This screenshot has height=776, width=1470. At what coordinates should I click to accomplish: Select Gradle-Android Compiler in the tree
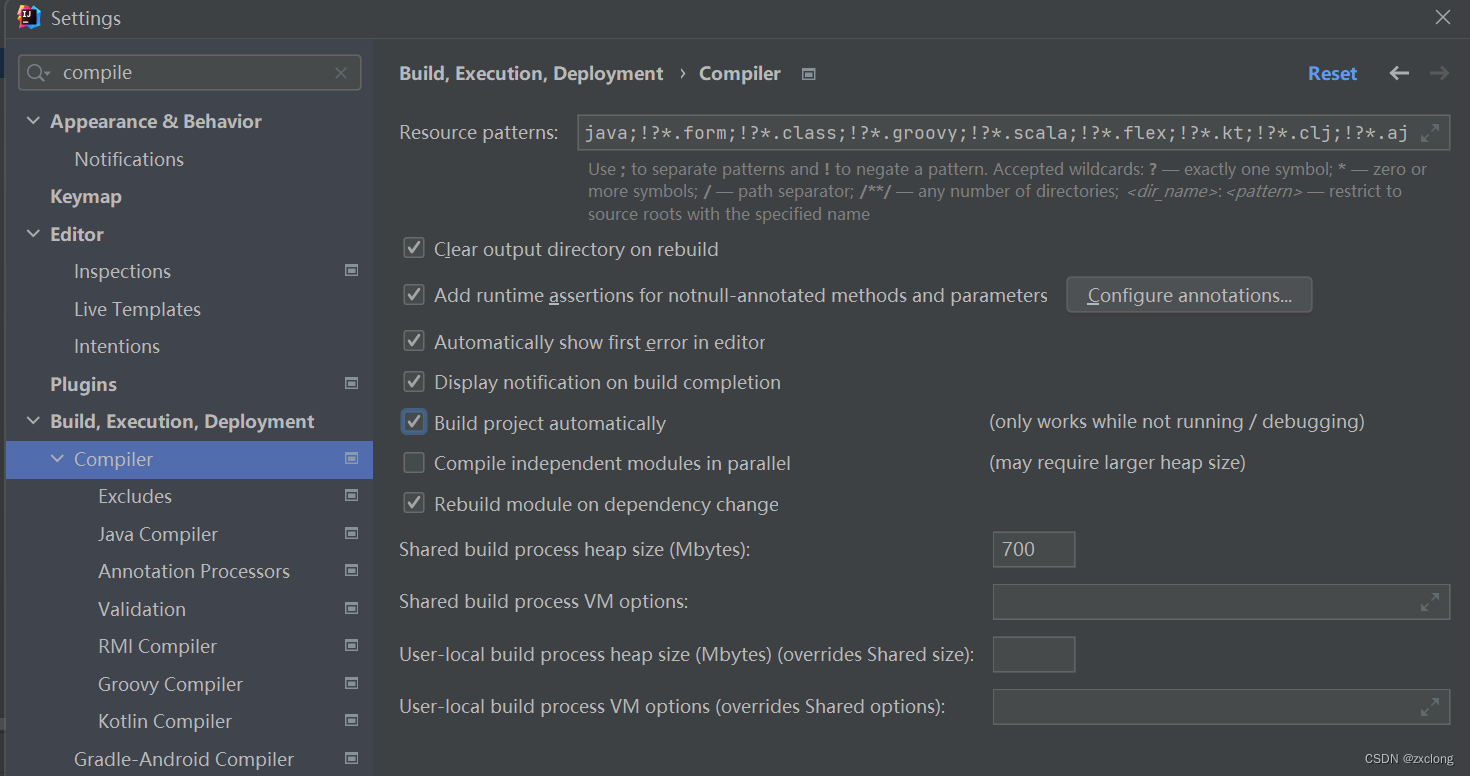184,759
